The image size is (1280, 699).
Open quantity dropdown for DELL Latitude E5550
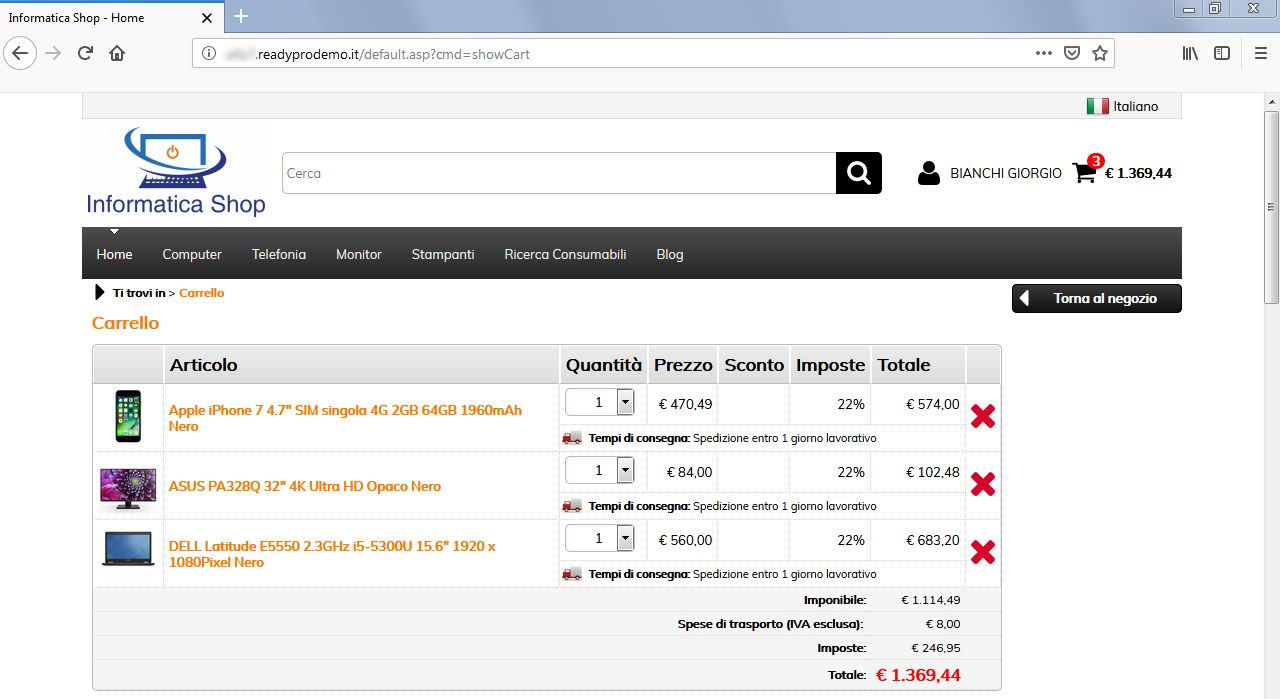pyautogui.click(x=625, y=538)
